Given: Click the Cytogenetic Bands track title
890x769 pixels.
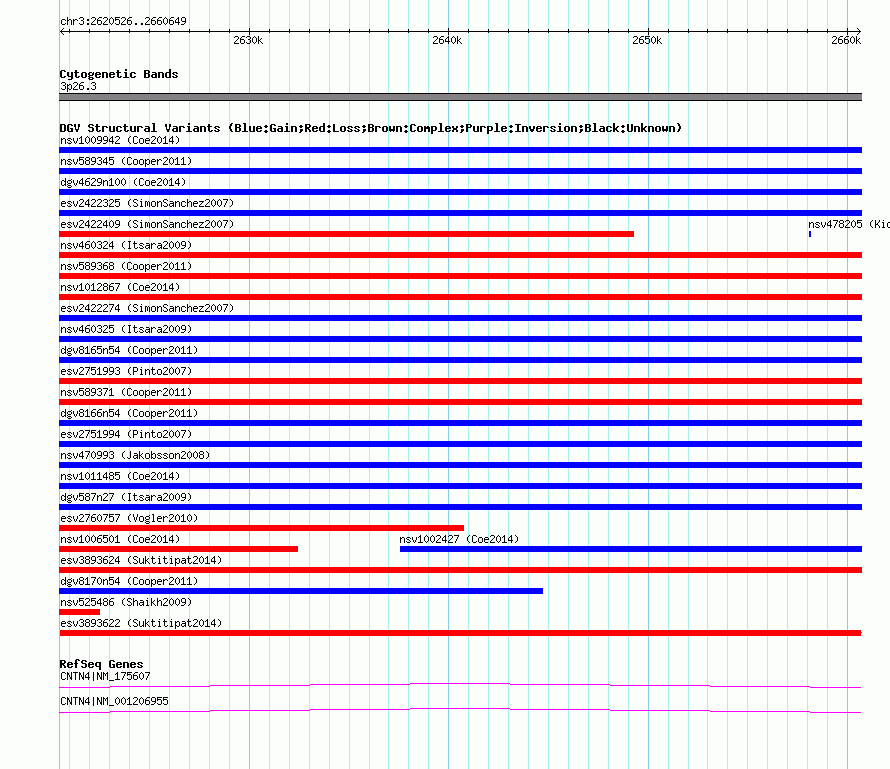Looking at the screenshot, I should pyautogui.click(x=119, y=74).
